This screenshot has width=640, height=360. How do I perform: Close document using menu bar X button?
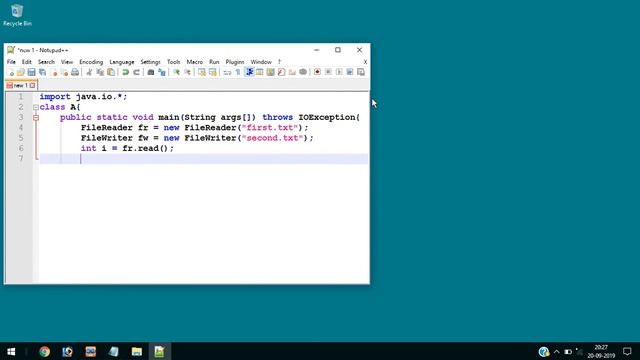pyautogui.click(x=365, y=62)
